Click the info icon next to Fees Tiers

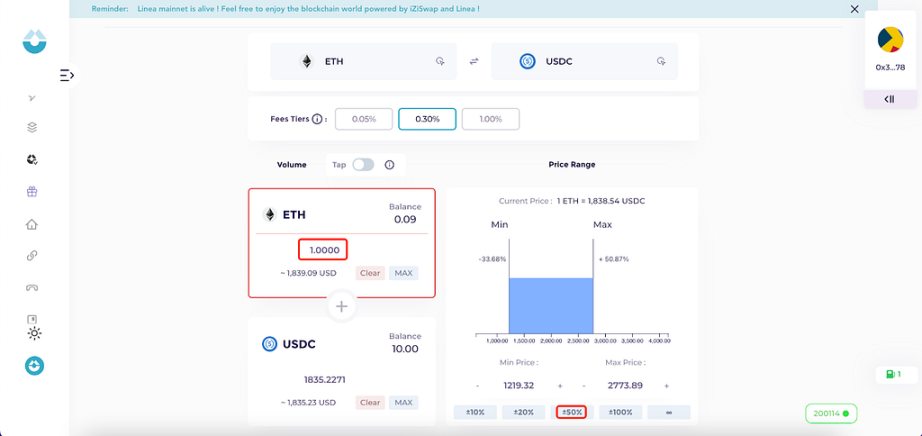tap(318, 119)
